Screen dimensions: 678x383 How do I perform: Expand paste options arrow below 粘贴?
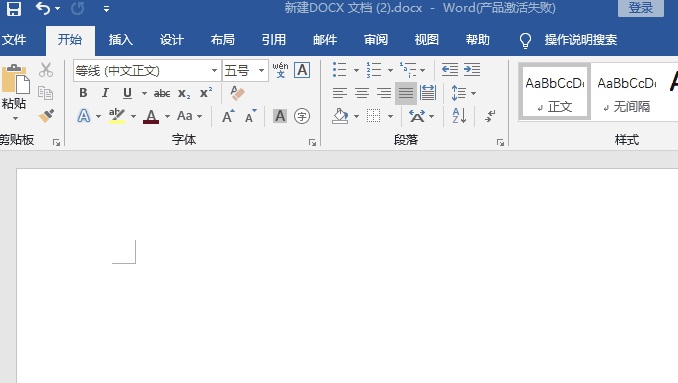[16, 118]
